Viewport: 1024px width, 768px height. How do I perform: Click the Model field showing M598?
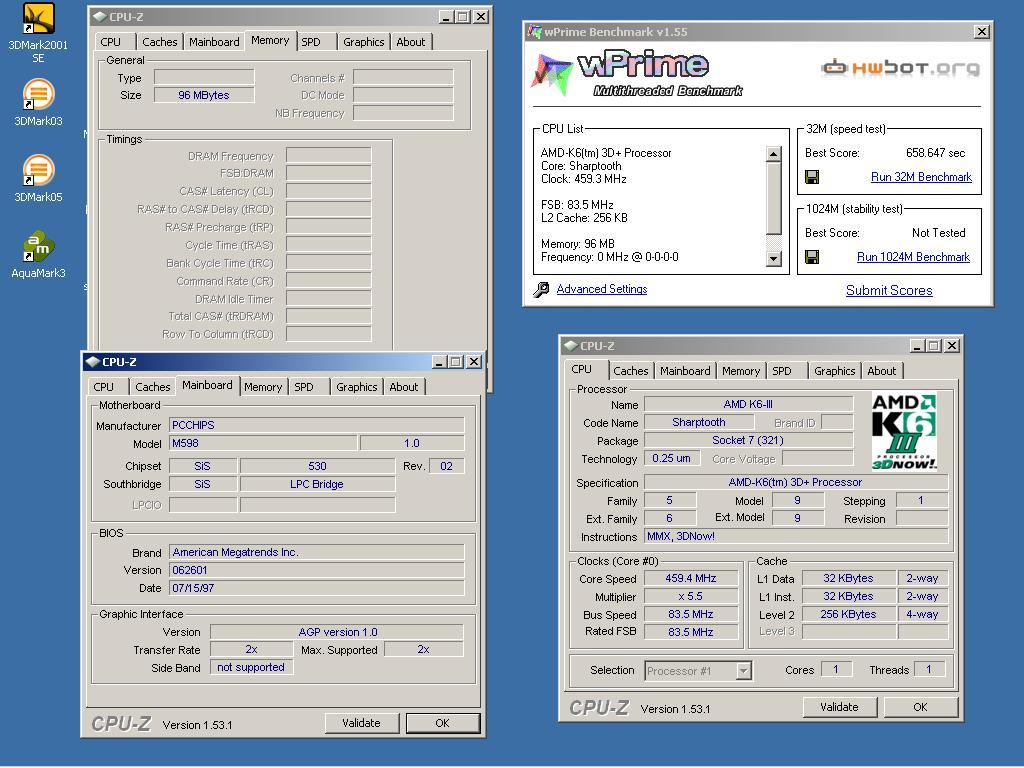point(263,443)
